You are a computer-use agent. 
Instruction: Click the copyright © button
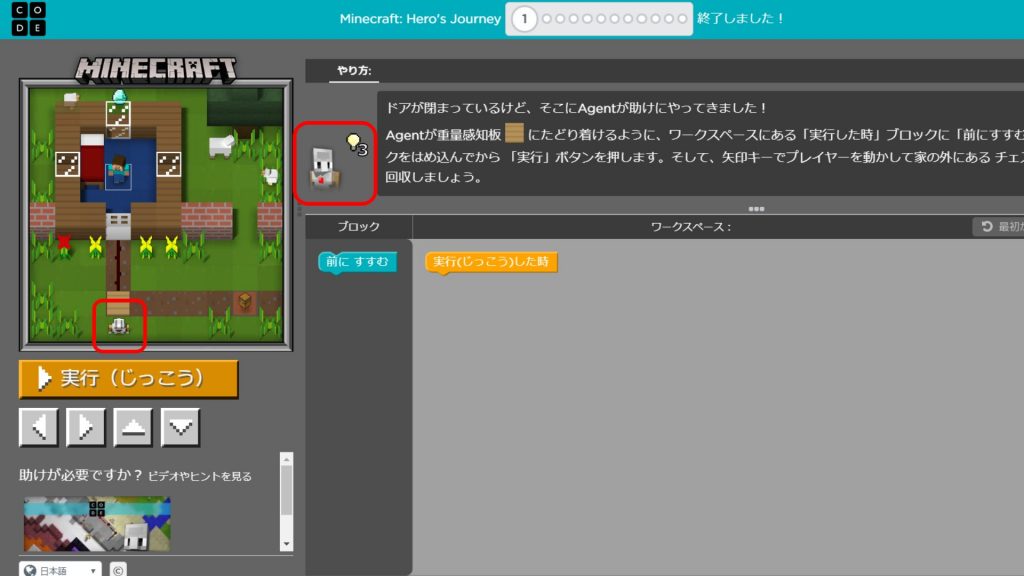[118, 570]
